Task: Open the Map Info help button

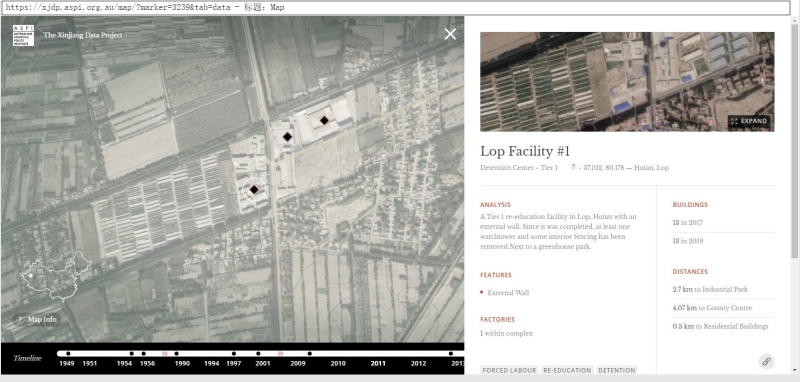Action: (x=37, y=319)
